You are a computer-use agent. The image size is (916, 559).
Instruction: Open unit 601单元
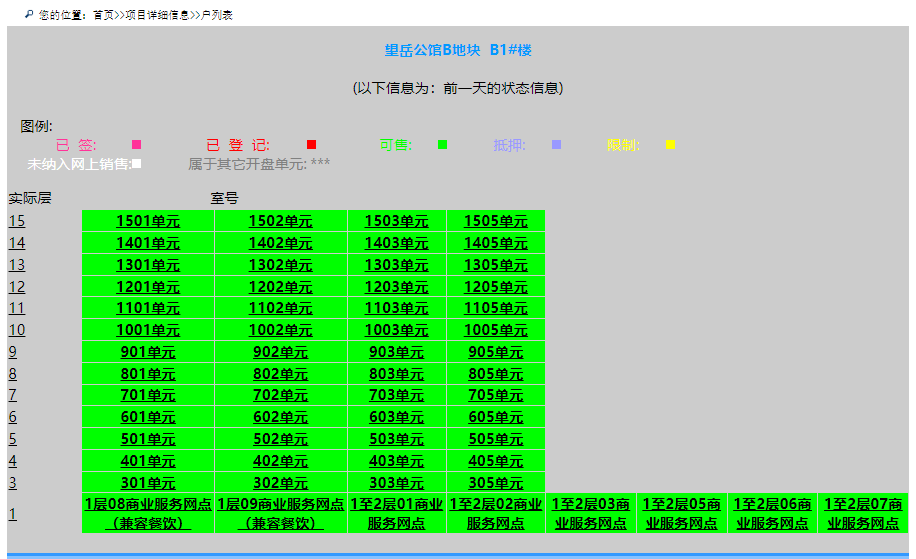coord(148,417)
